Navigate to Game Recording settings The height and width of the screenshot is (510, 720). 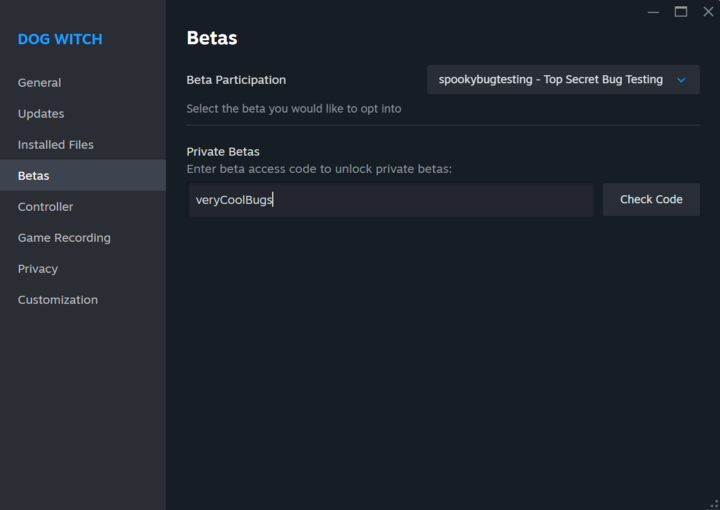click(64, 238)
